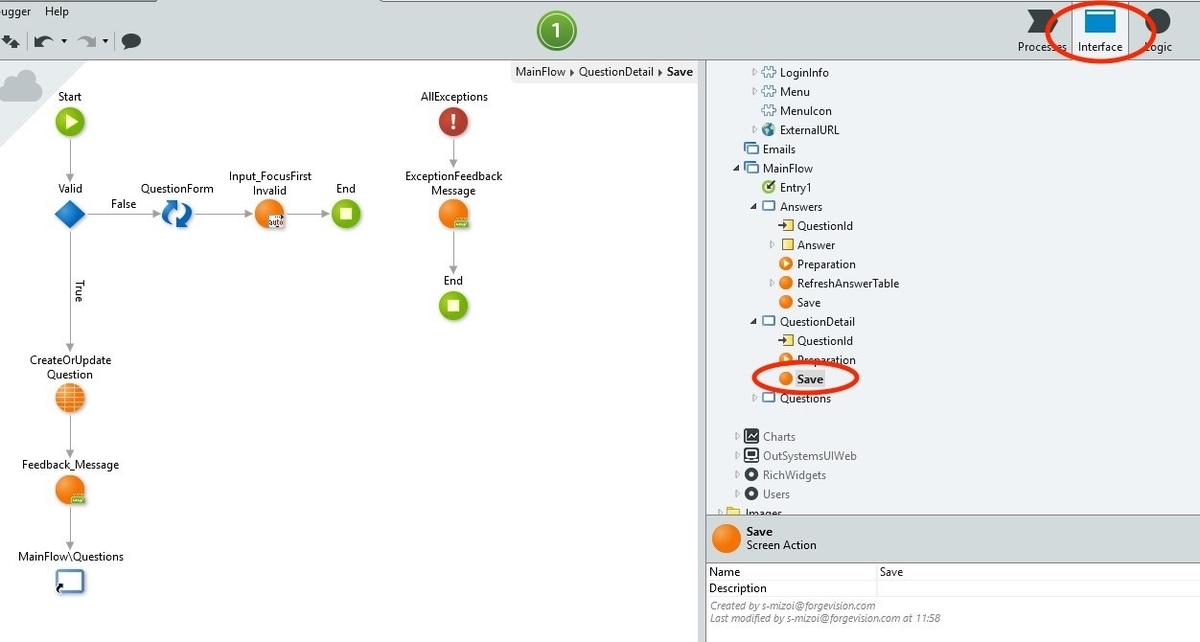Viewport: 1200px width, 642px height.
Task: Collapse the QuestionDetail screen node
Action: point(755,322)
